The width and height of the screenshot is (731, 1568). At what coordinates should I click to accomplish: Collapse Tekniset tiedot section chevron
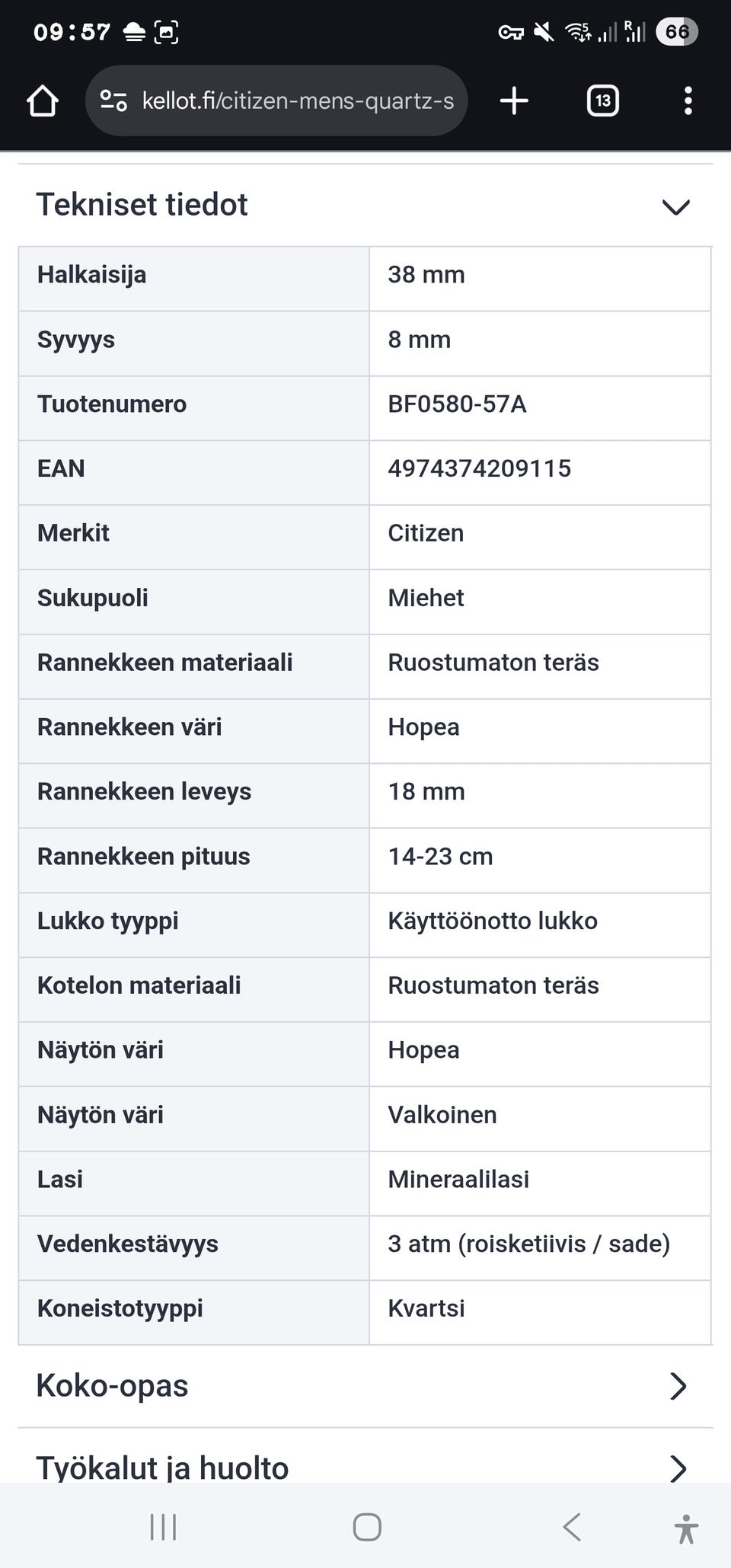(675, 206)
